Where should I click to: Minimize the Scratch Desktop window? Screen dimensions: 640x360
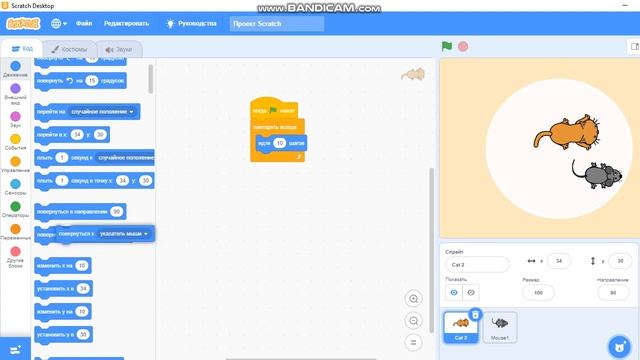[x=625, y=5]
